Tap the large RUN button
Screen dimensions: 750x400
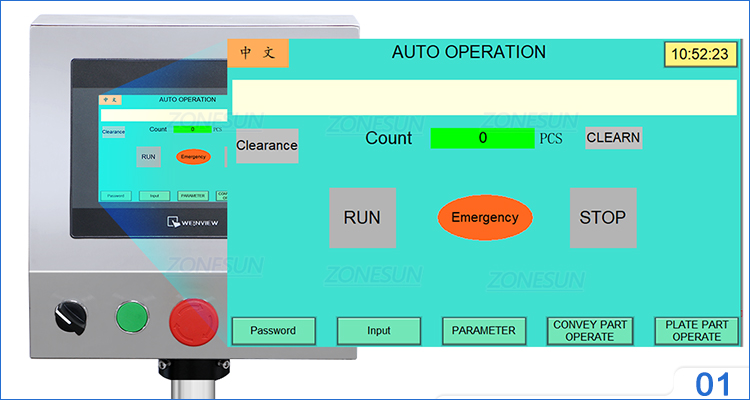coord(363,218)
